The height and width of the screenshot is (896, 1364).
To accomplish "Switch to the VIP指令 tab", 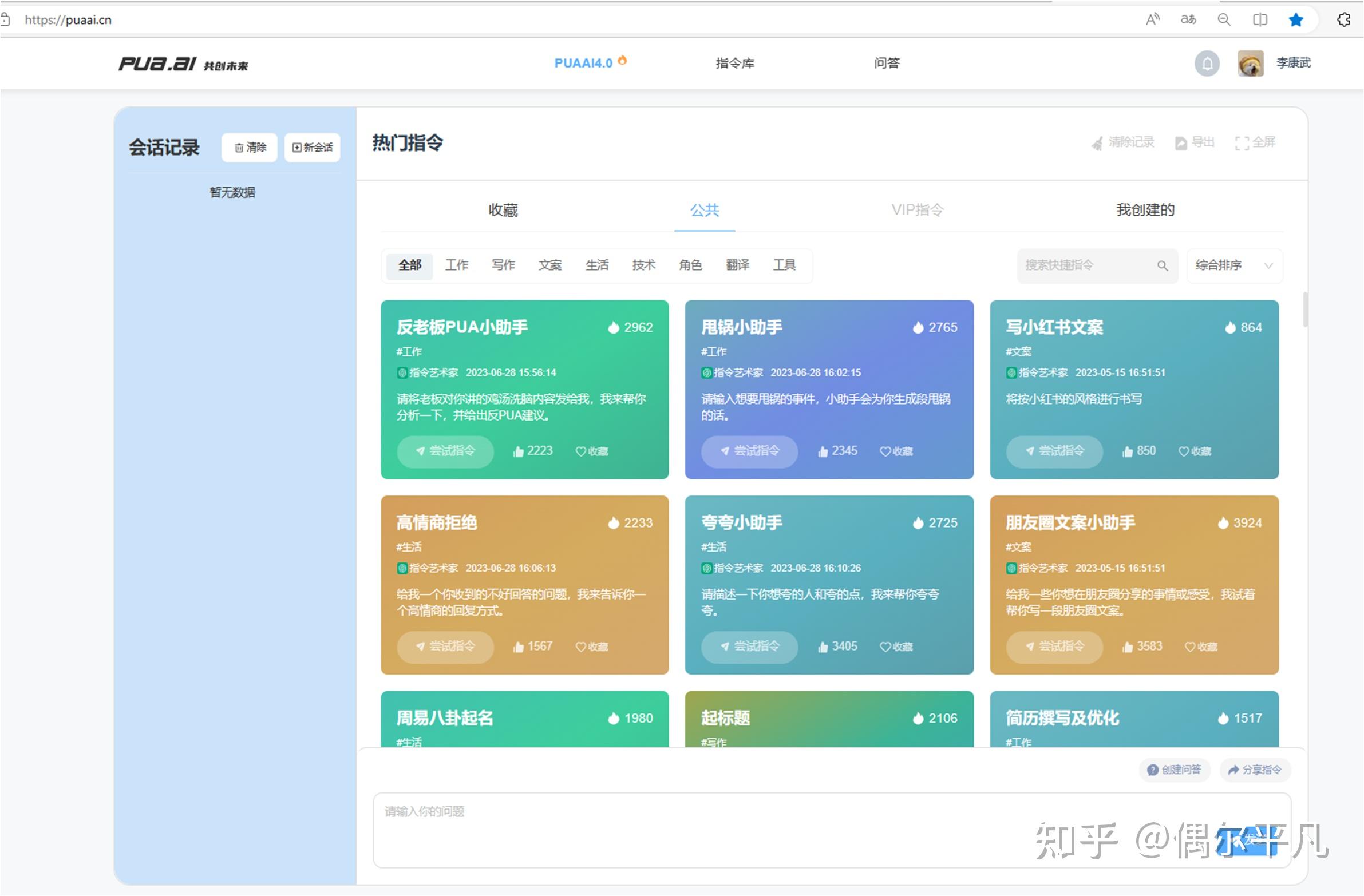I will pyautogui.click(x=917, y=210).
